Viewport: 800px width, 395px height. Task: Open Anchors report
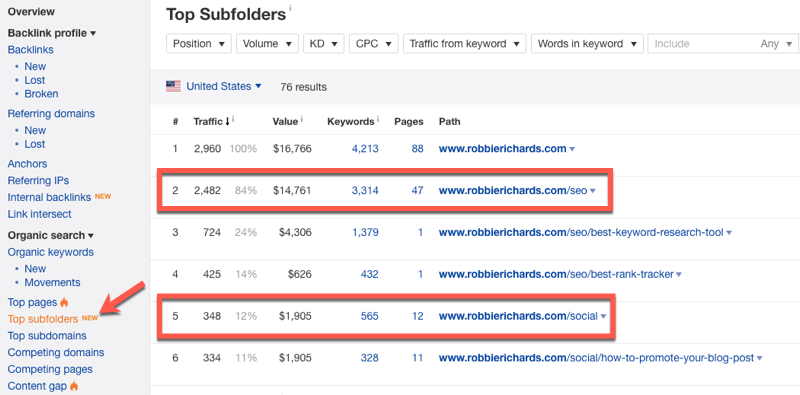28,164
